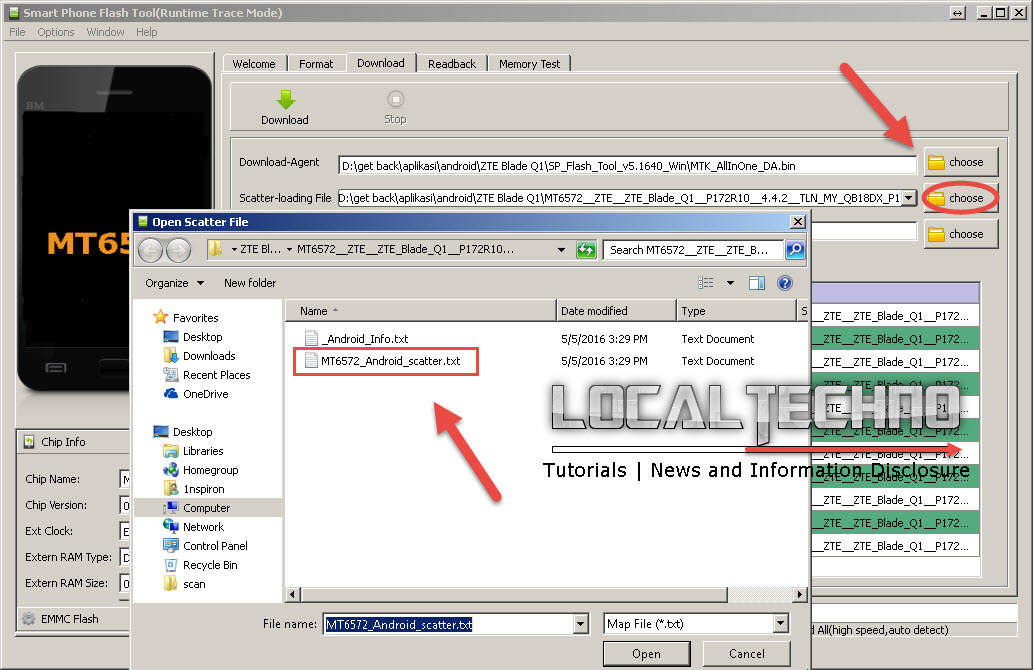Switch to the Memory Test tab
The height and width of the screenshot is (670, 1033).
pos(529,62)
